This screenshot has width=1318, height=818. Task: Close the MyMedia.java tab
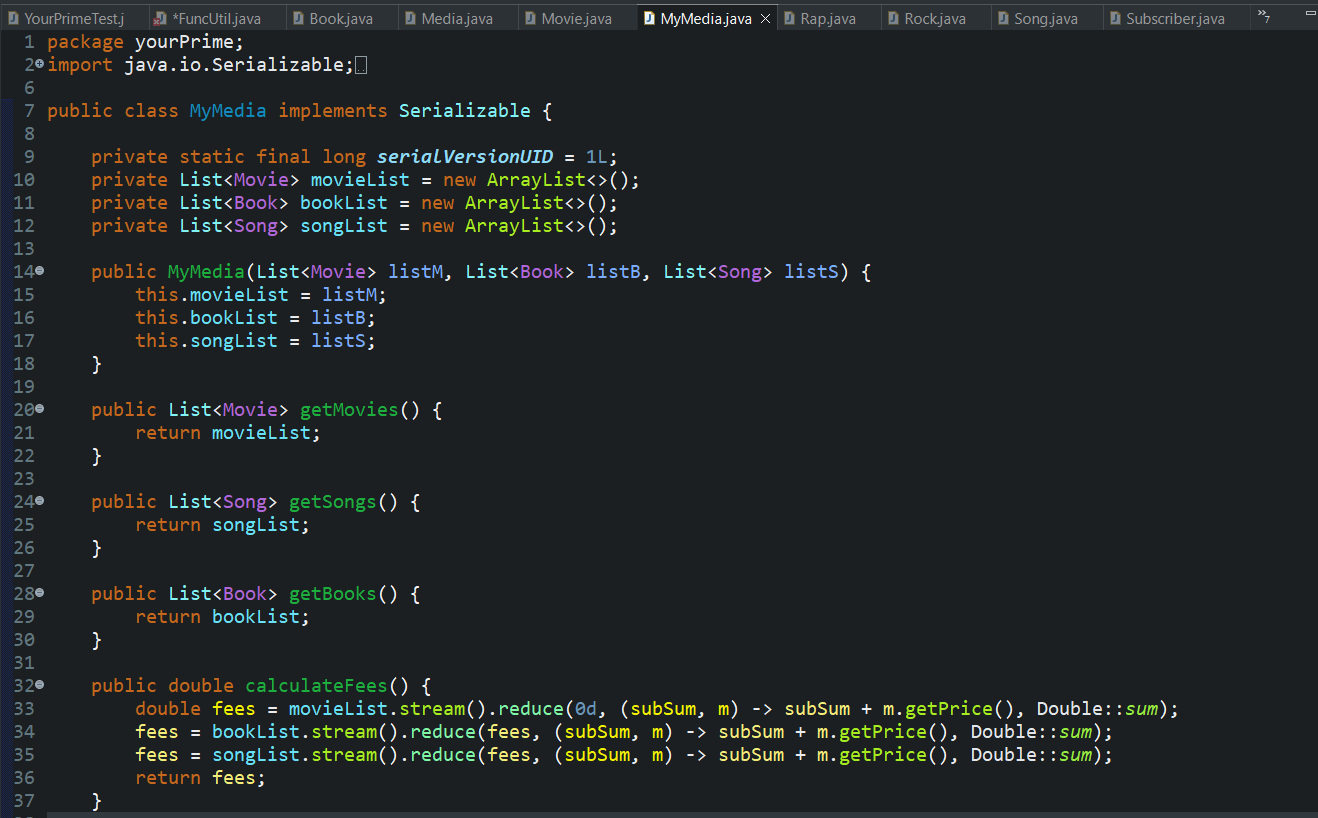pos(765,17)
